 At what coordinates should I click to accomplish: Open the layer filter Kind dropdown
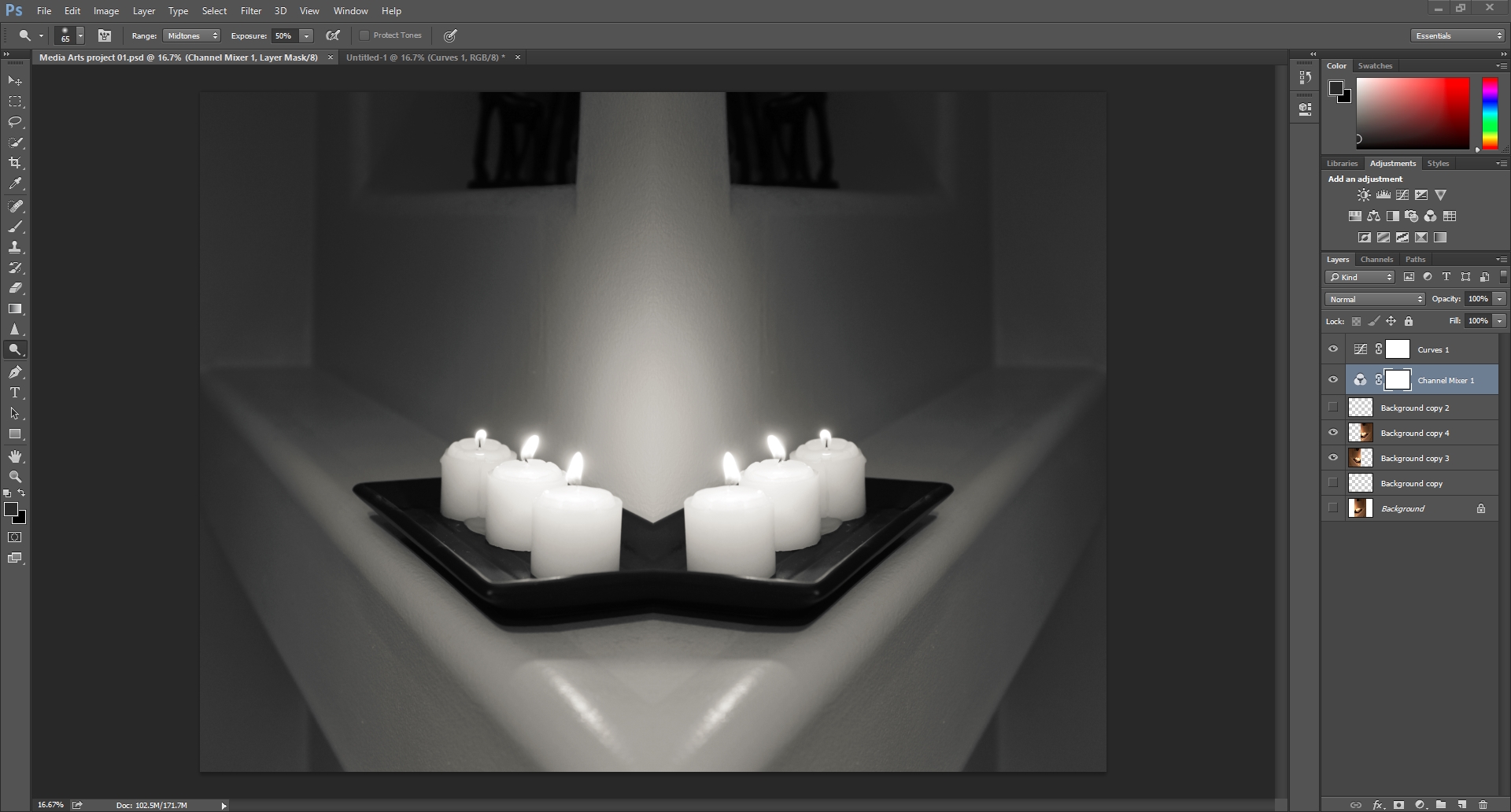(x=1360, y=277)
